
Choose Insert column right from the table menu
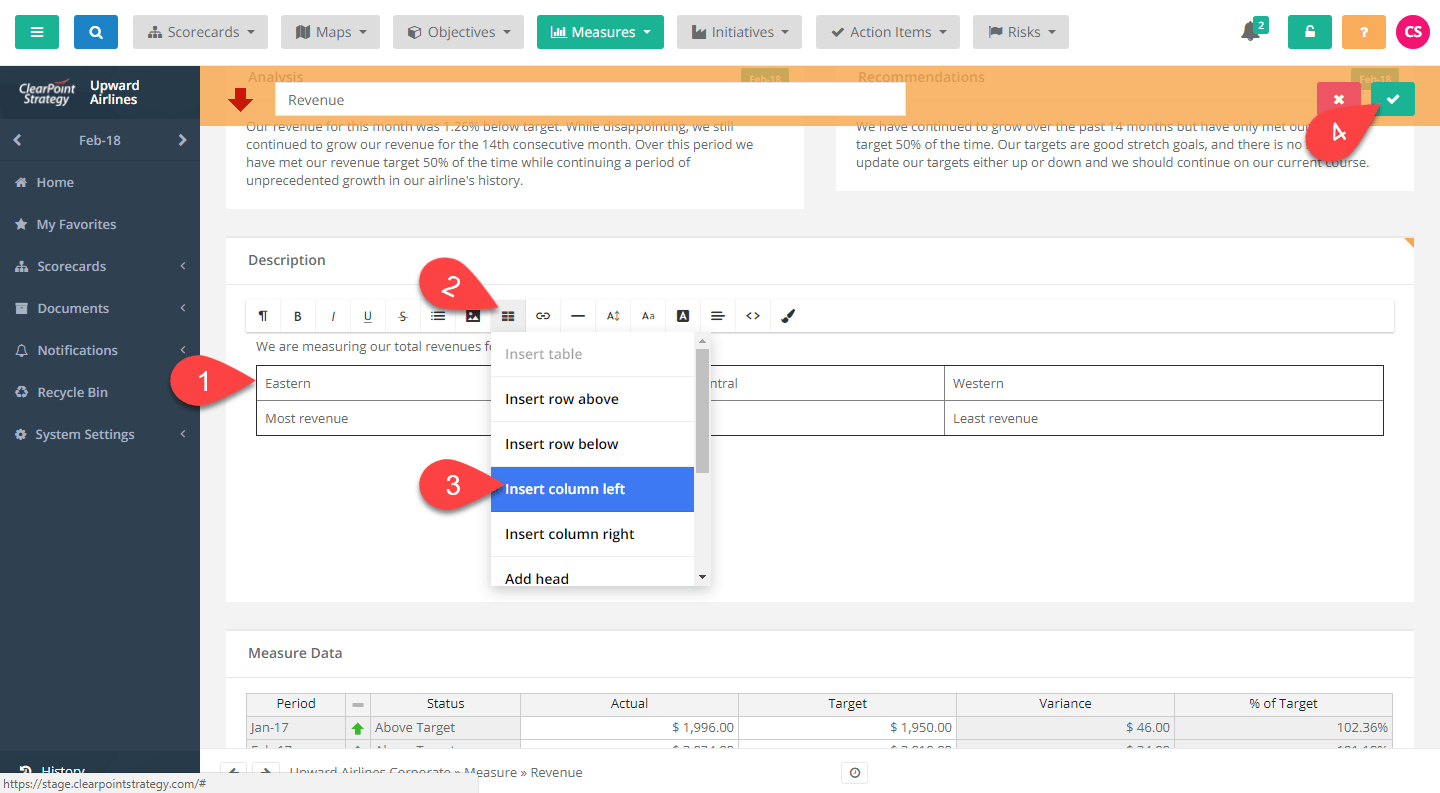[570, 533]
